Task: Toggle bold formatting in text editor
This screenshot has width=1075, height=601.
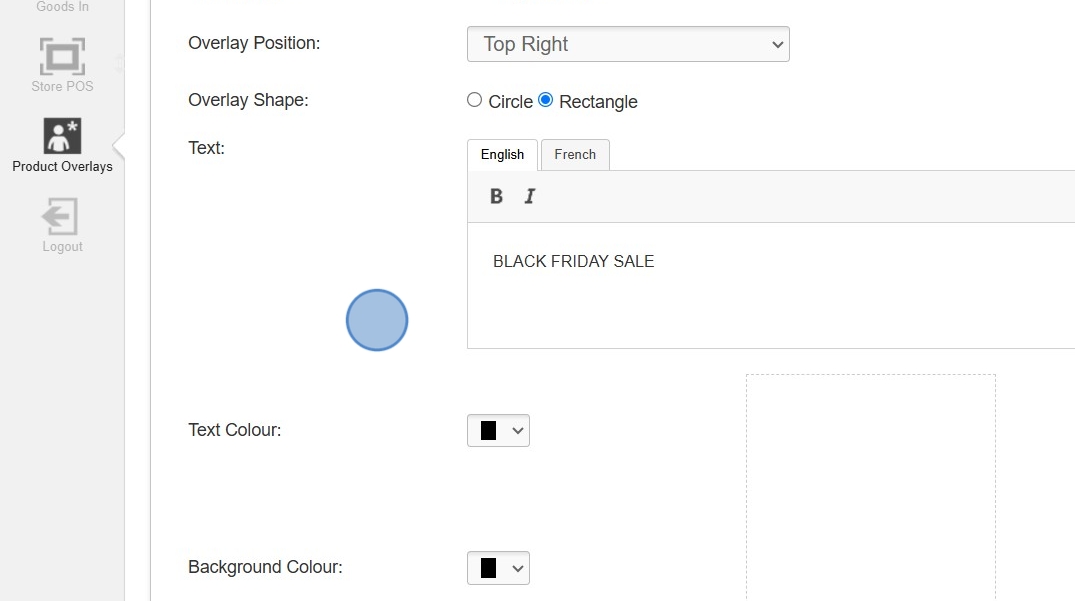Action: click(x=496, y=196)
